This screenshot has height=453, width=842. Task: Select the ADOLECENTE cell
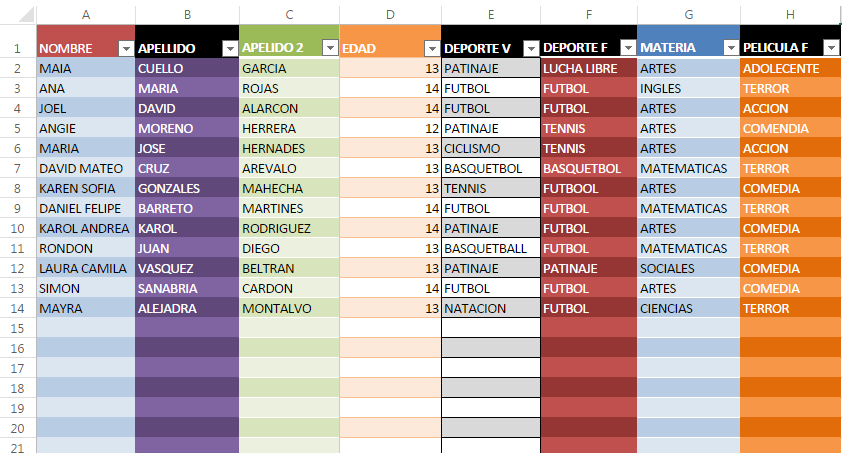click(x=790, y=69)
